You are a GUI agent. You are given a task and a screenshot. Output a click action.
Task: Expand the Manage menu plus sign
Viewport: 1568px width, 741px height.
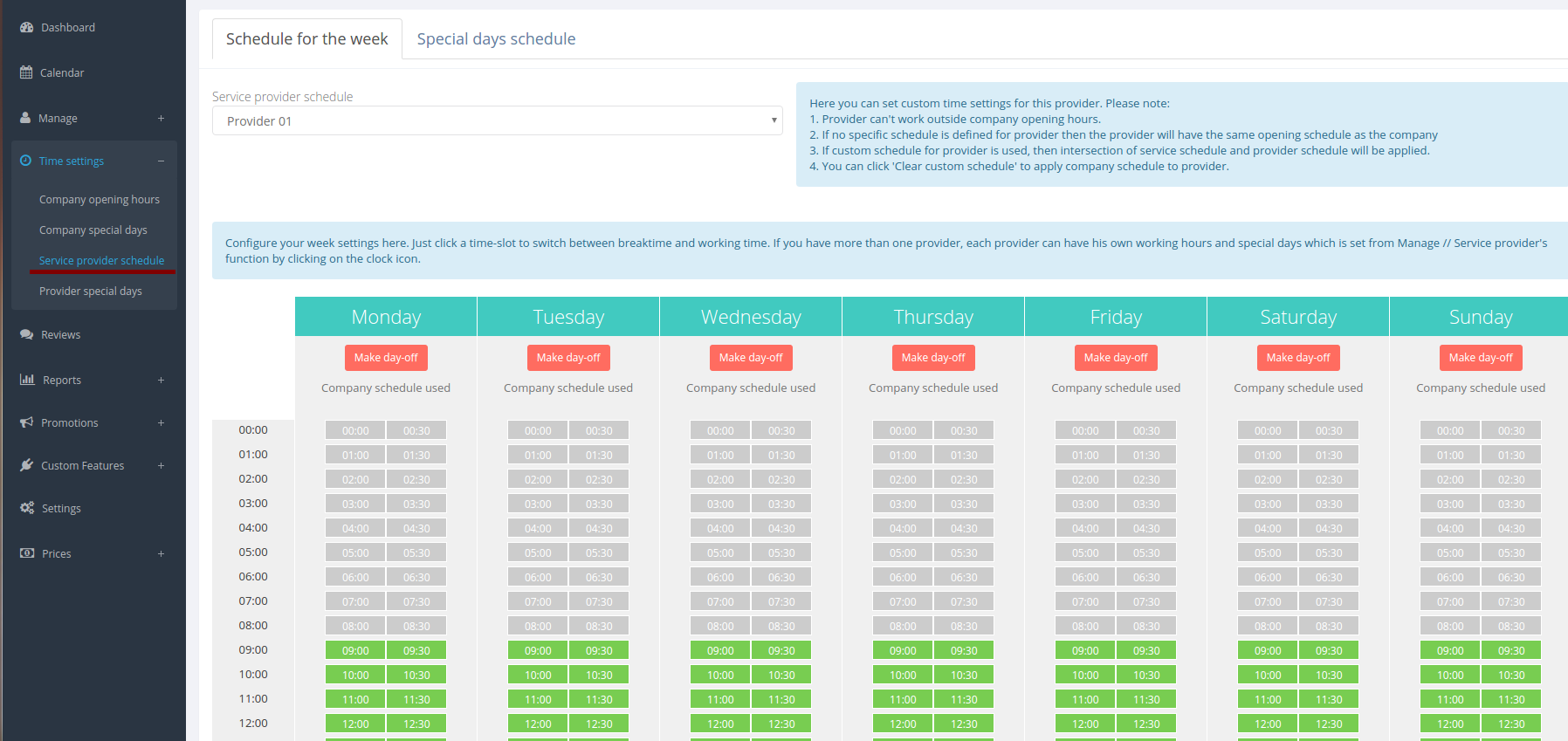click(161, 118)
